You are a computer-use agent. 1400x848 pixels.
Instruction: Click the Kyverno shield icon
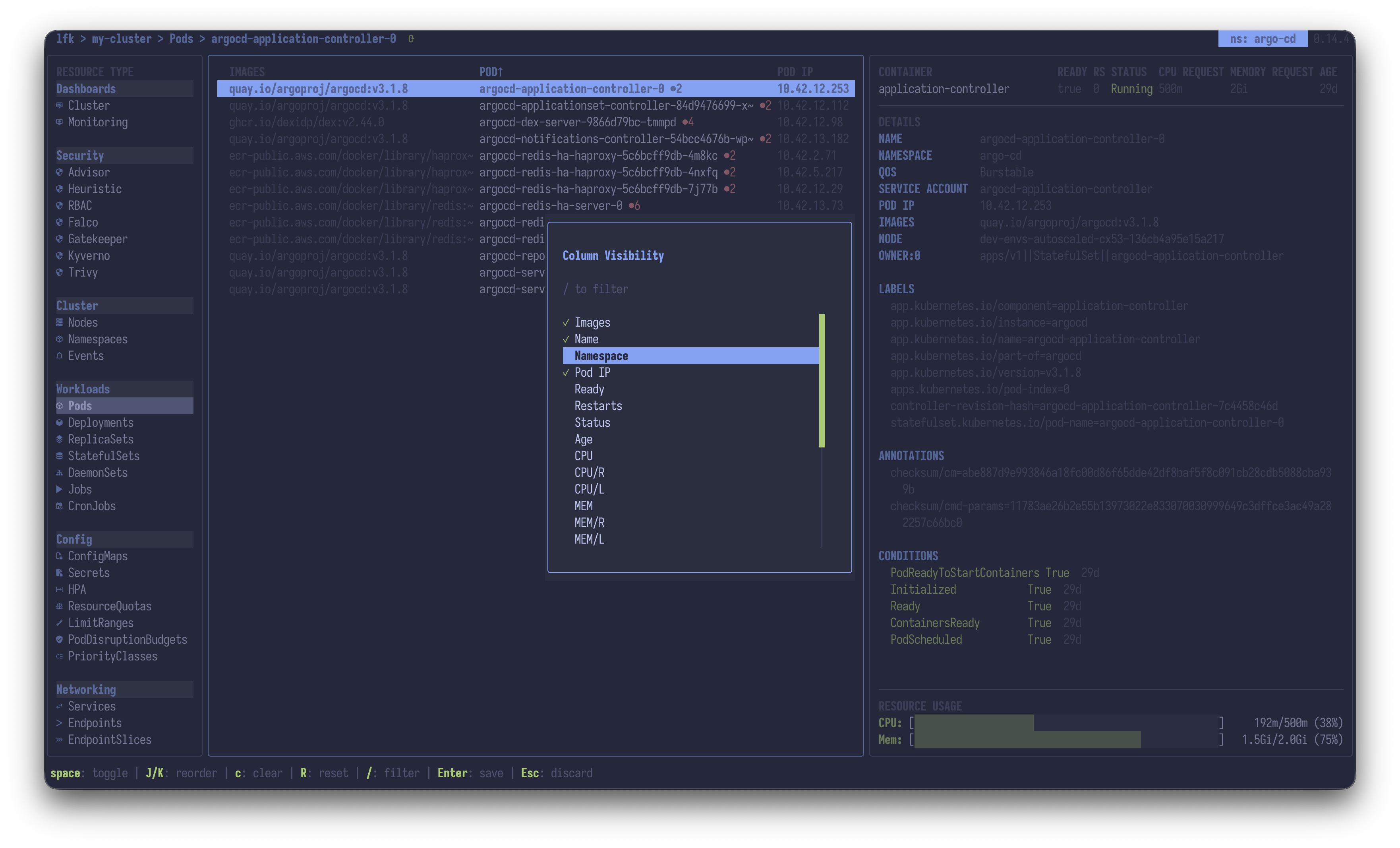[59, 256]
